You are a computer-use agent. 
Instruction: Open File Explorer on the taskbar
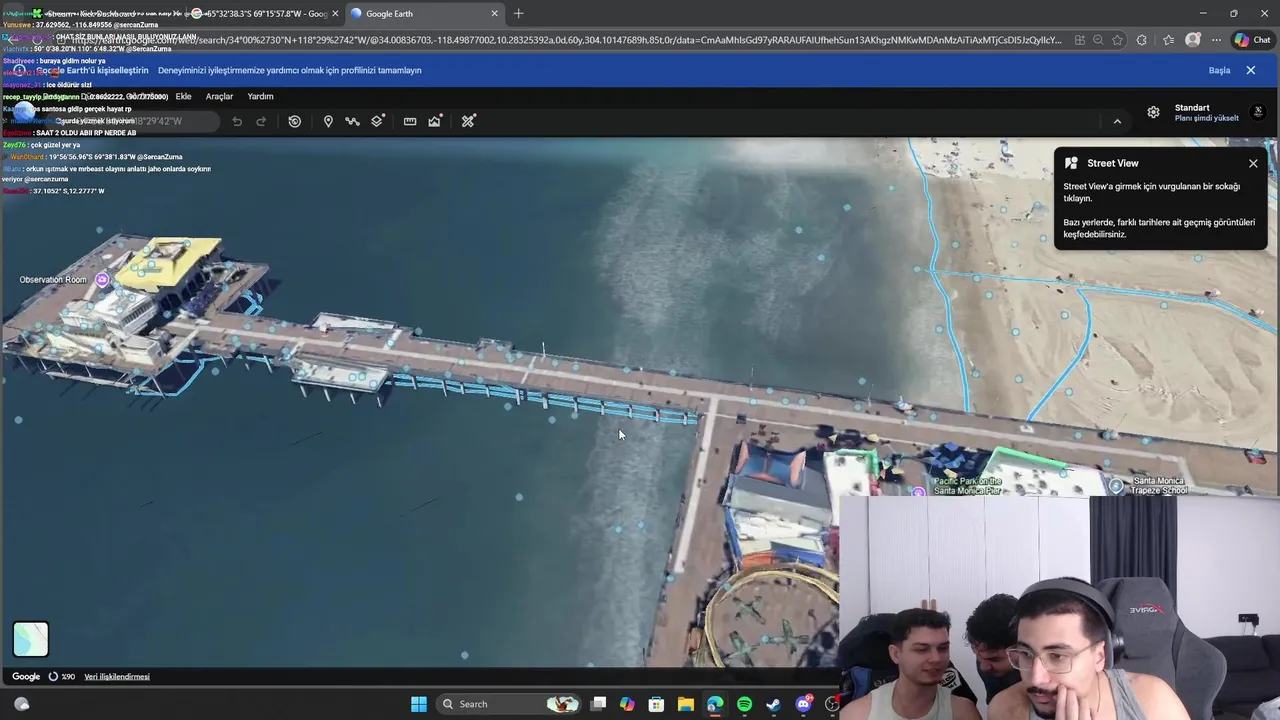pyautogui.click(x=685, y=704)
